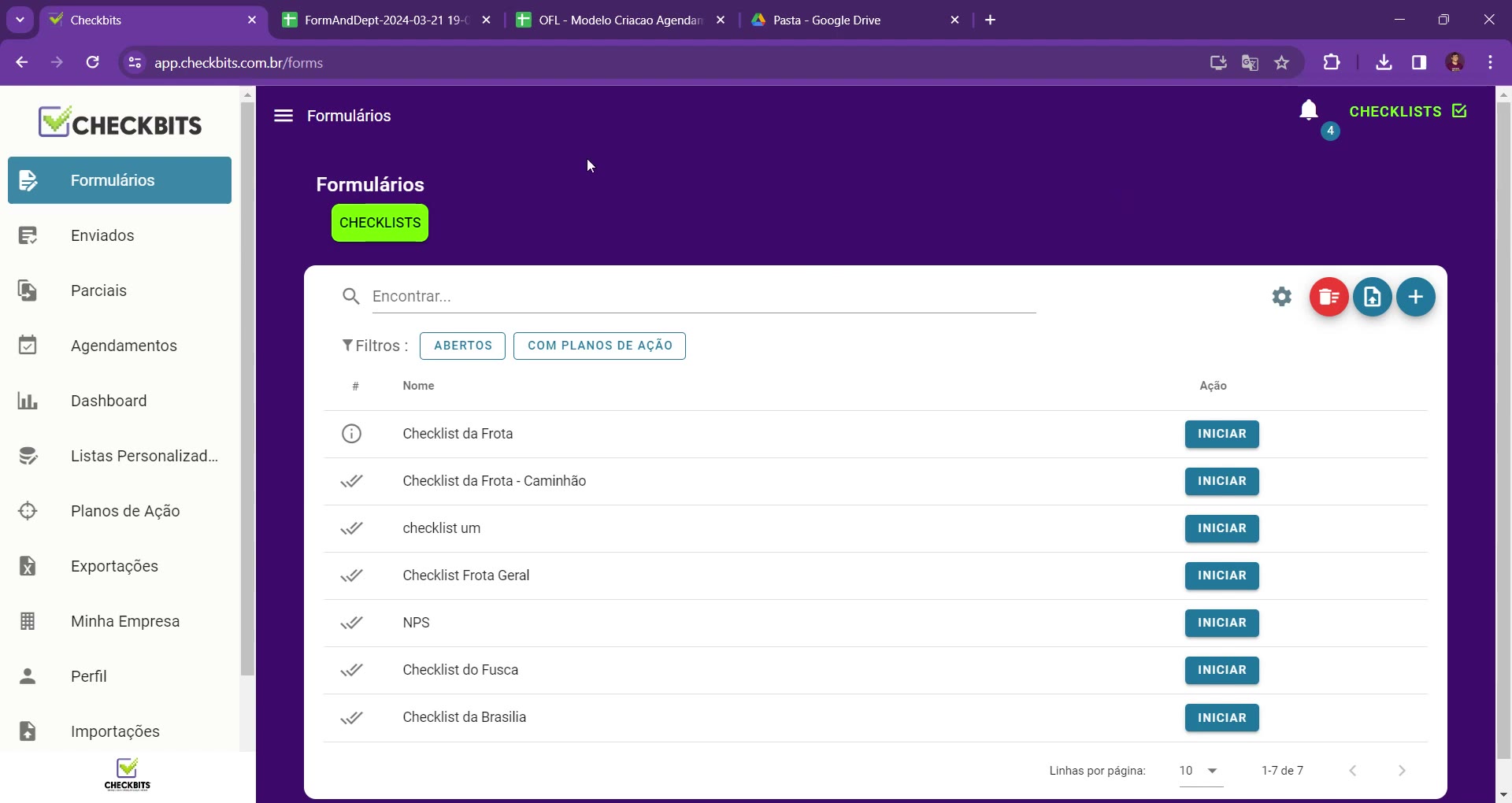Click install app icon in address bar

click(1218, 62)
